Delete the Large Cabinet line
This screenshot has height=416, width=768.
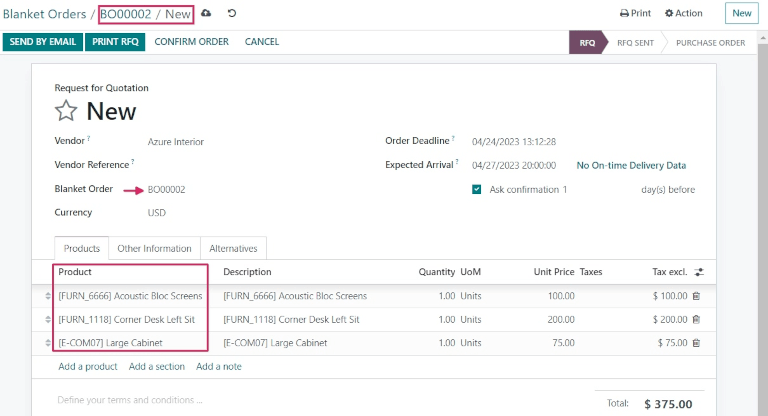tap(696, 342)
